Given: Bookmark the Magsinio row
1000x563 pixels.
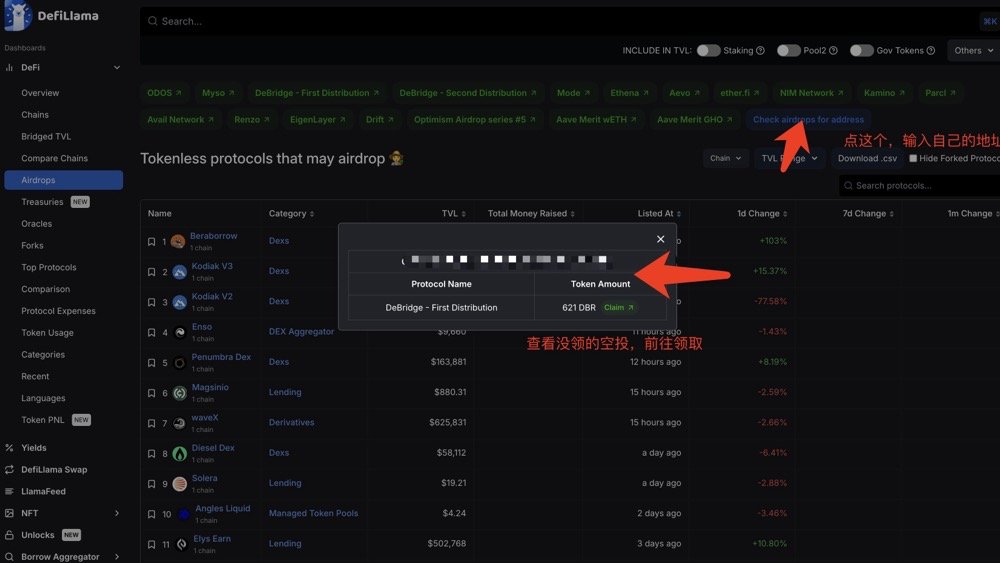Looking at the screenshot, I should [x=151, y=393].
